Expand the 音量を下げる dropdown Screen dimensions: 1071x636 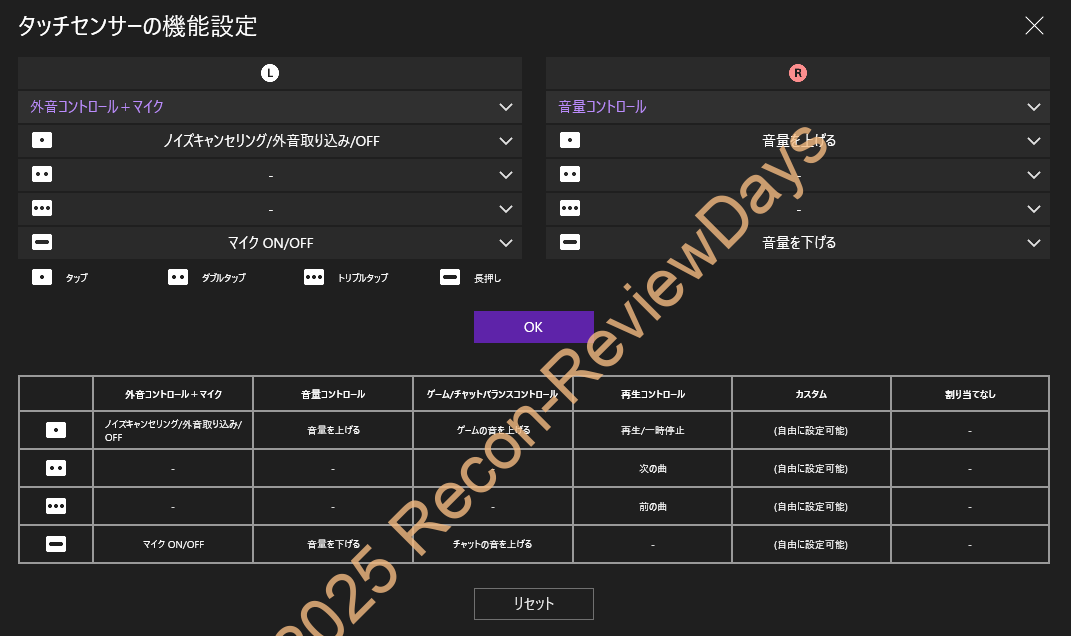pyautogui.click(x=1033, y=243)
